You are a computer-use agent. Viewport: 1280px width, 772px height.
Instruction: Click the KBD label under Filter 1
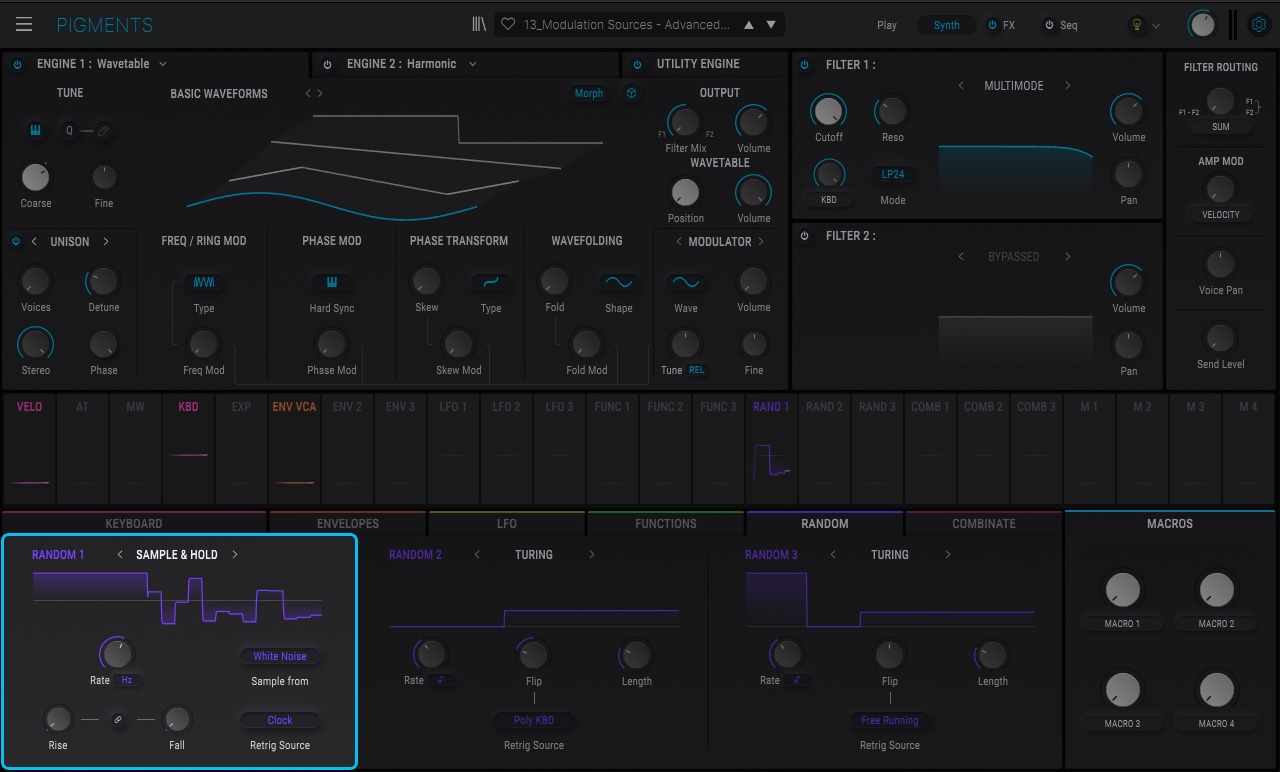point(829,200)
